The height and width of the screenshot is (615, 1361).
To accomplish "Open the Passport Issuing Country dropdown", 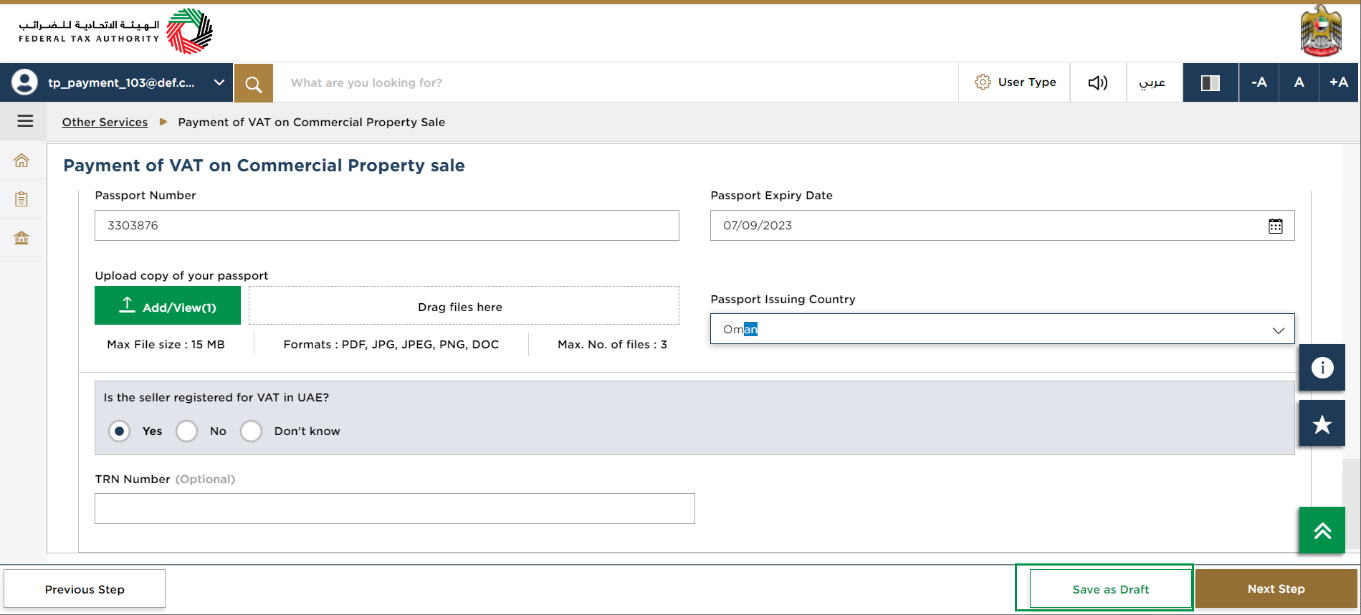I will (x=1002, y=329).
